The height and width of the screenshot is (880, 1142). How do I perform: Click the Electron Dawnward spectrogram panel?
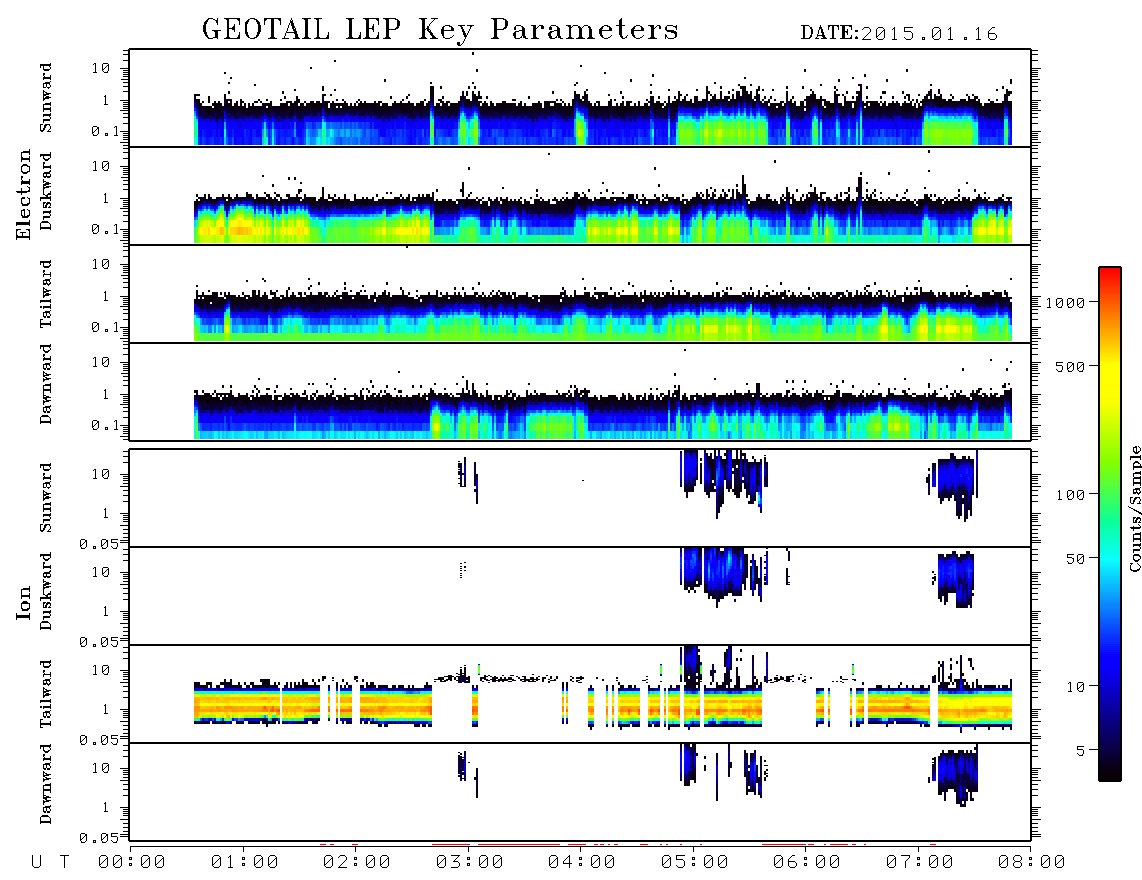click(x=580, y=391)
